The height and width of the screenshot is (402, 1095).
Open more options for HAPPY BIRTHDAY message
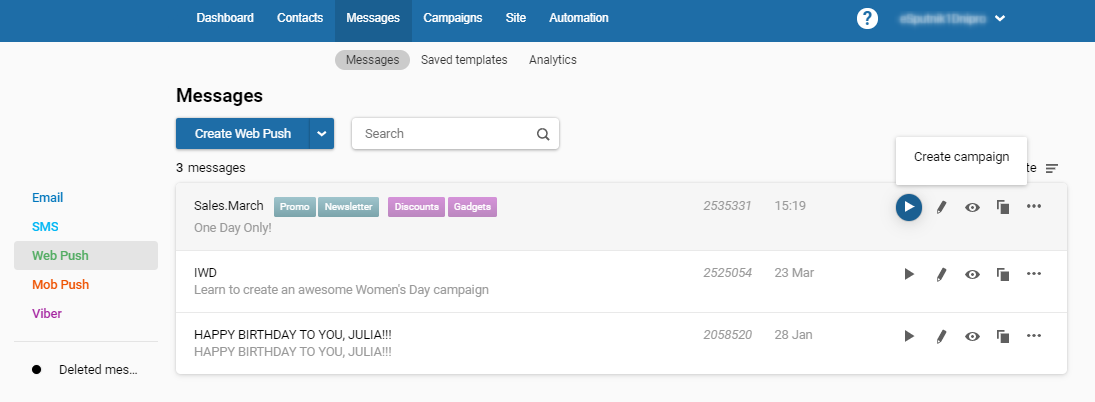(1034, 336)
